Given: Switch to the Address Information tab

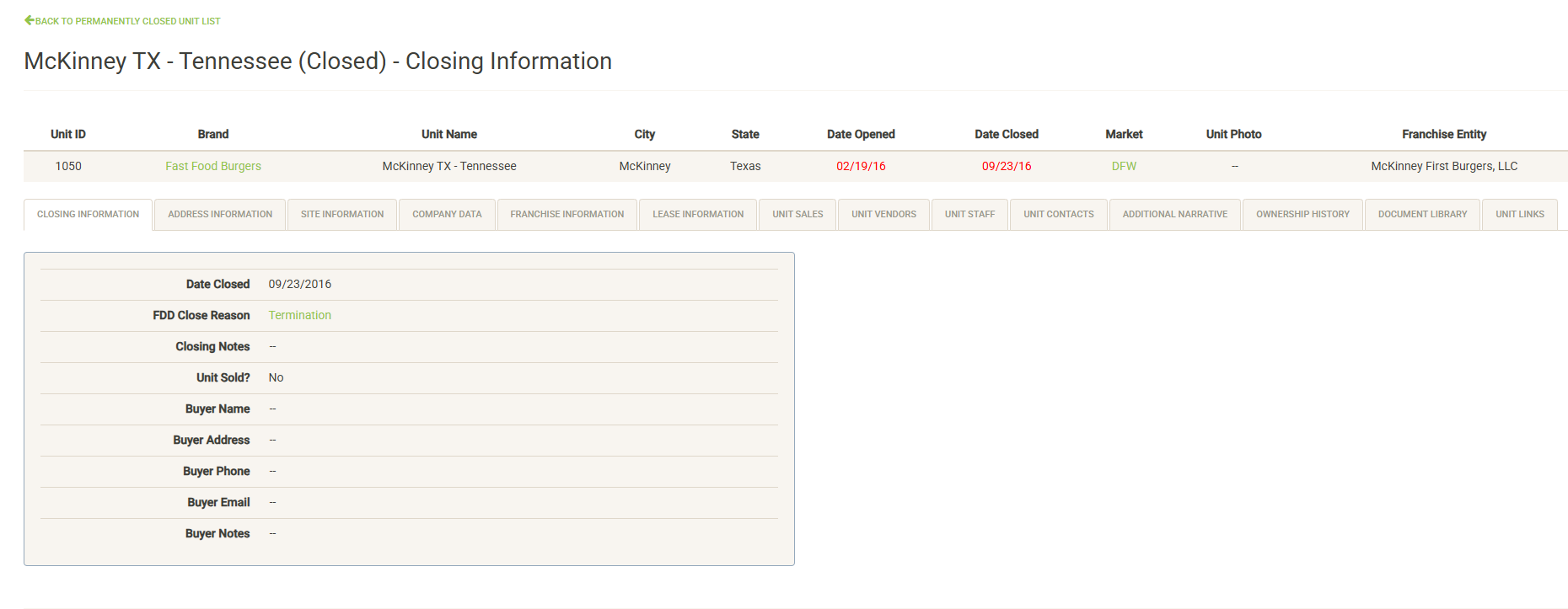Looking at the screenshot, I should click(220, 214).
